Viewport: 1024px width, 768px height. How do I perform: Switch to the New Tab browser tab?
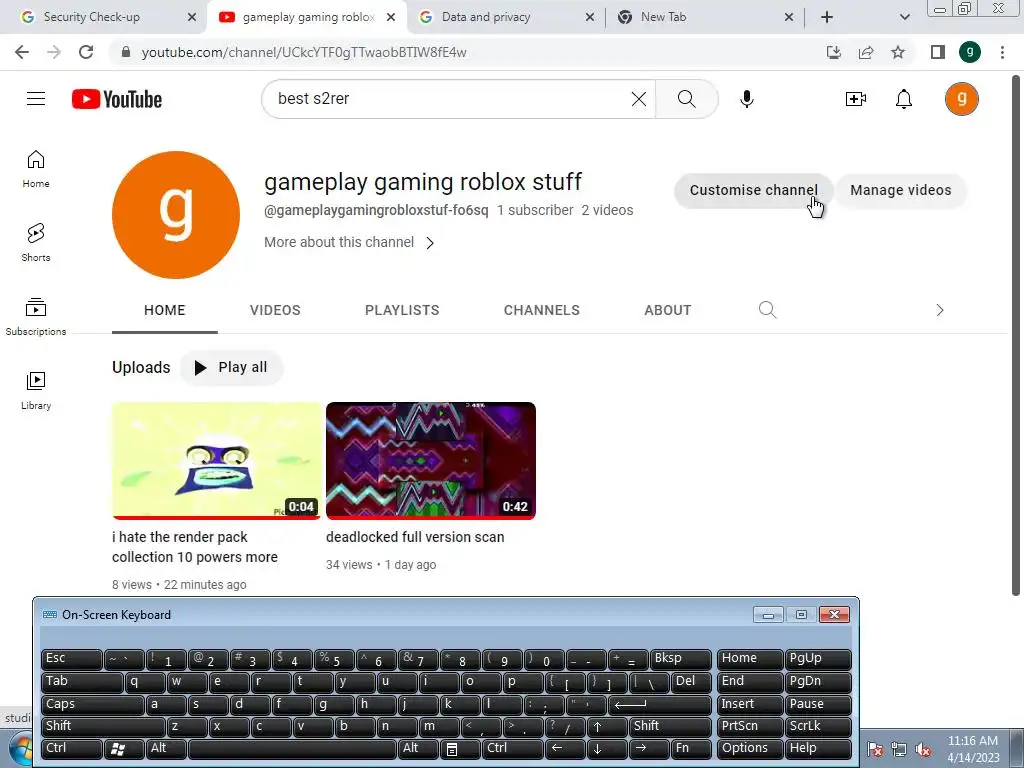[x=664, y=17]
